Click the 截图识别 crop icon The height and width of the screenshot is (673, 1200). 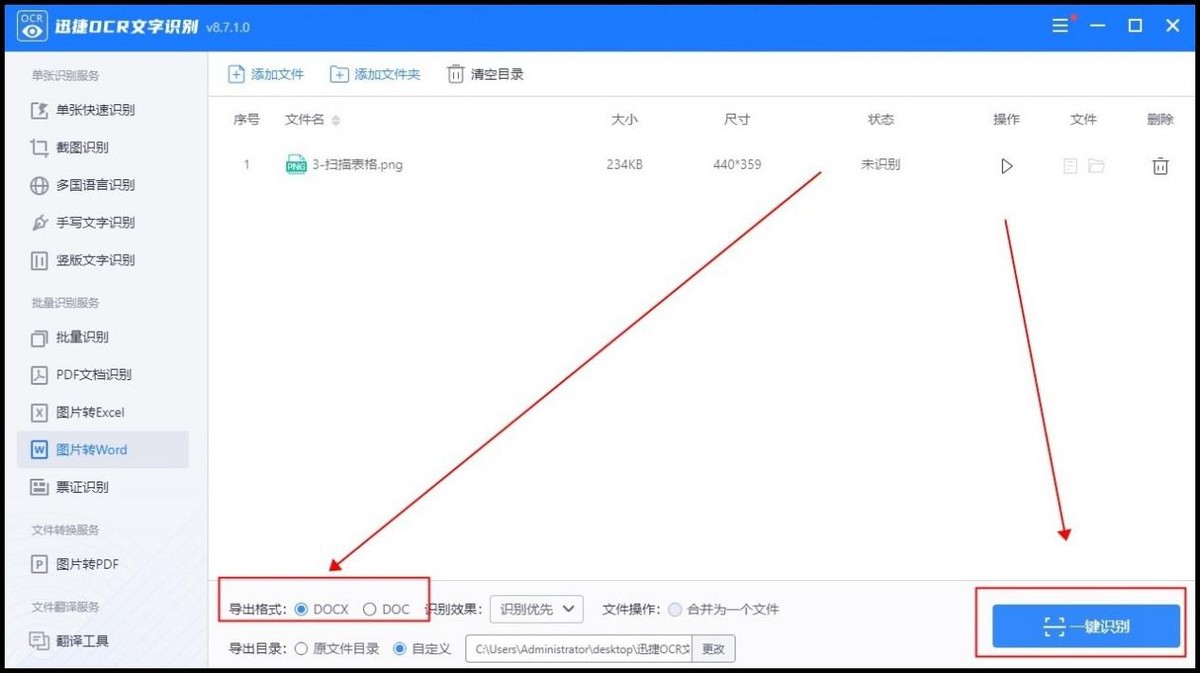[x=39, y=147]
